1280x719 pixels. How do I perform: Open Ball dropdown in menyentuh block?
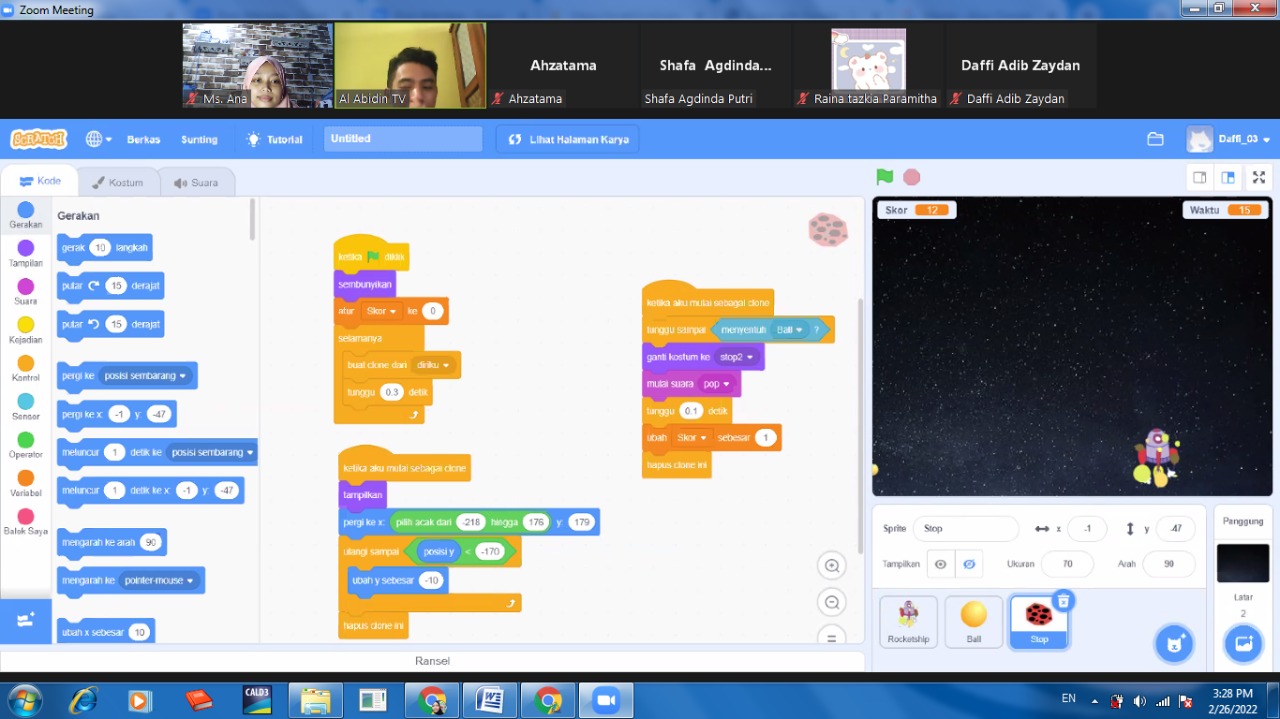pos(790,330)
